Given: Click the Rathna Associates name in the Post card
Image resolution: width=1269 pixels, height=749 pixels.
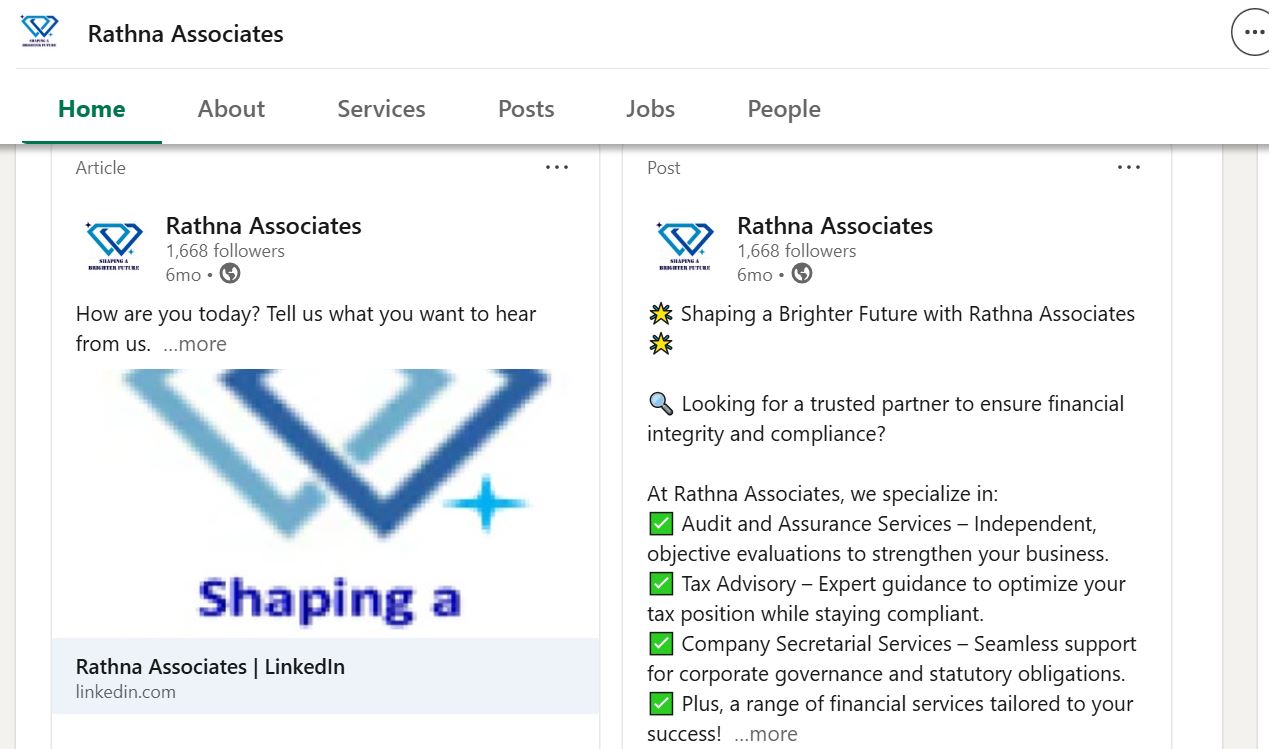Looking at the screenshot, I should [835, 226].
